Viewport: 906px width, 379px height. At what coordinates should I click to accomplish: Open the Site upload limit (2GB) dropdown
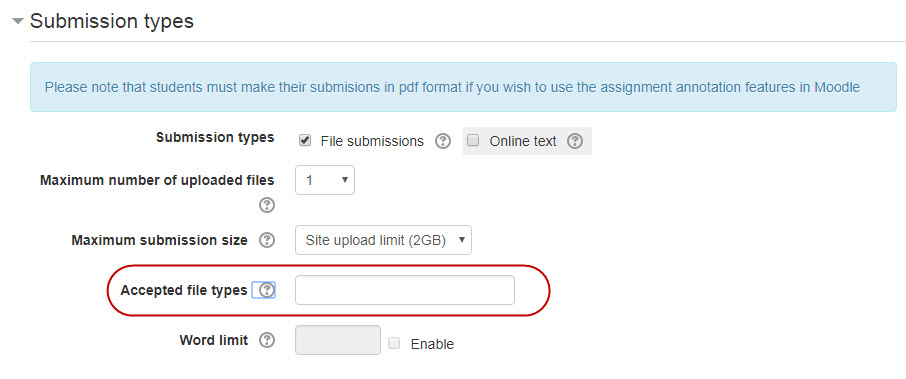(384, 240)
